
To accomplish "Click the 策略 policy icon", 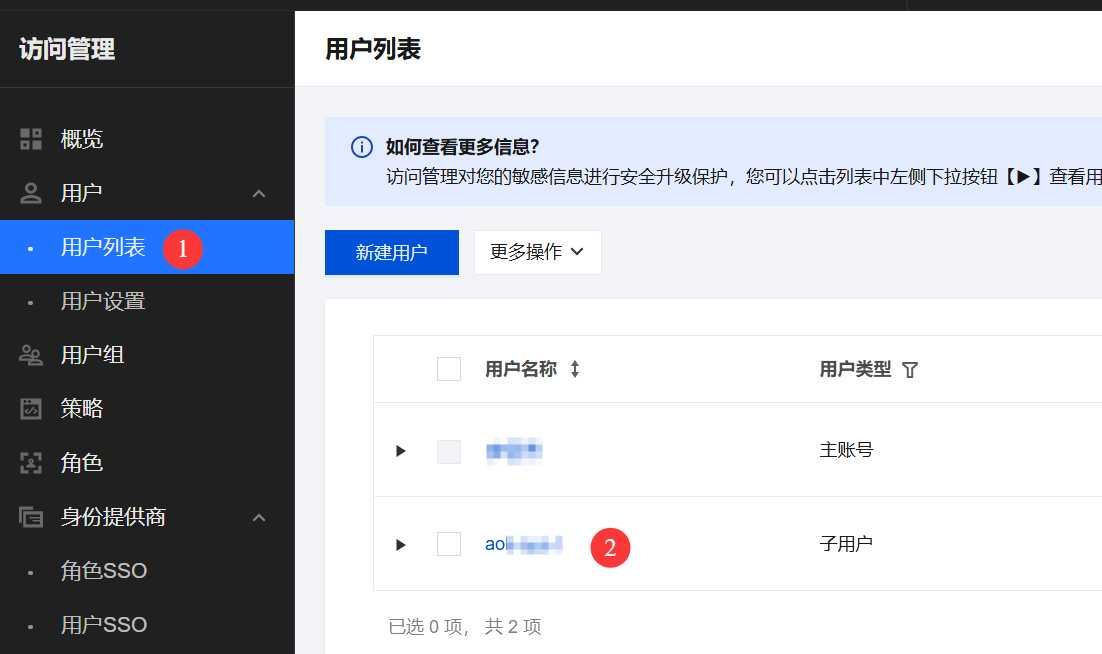I will point(31,409).
